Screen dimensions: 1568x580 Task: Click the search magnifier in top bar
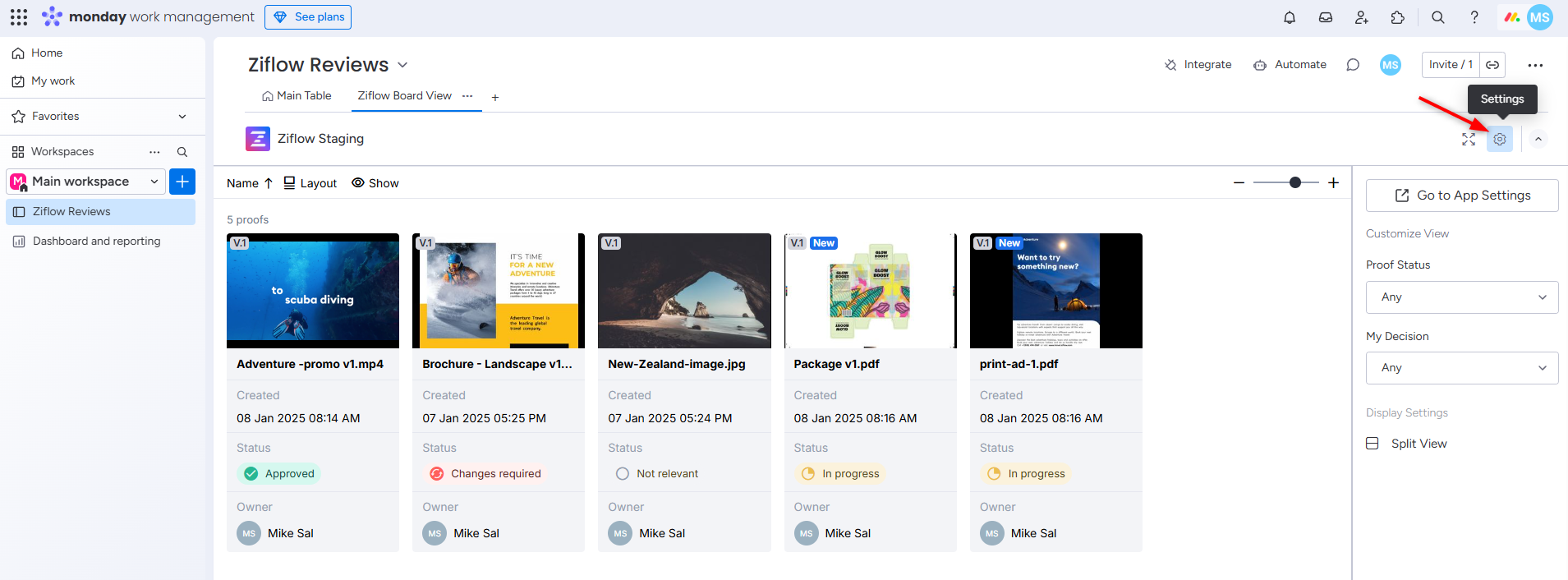[x=1438, y=17]
